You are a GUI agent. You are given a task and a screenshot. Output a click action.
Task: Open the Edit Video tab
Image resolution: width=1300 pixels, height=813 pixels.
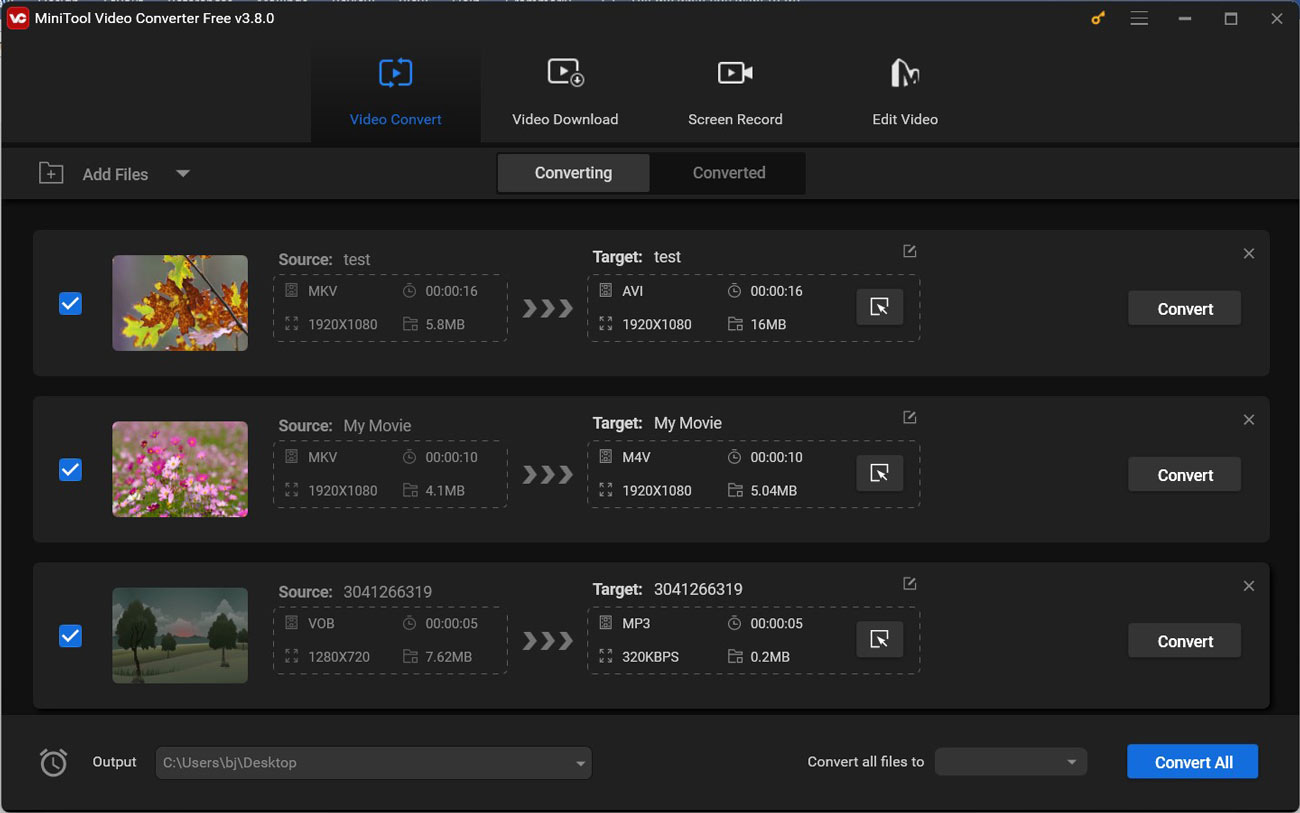coord(905,94)
